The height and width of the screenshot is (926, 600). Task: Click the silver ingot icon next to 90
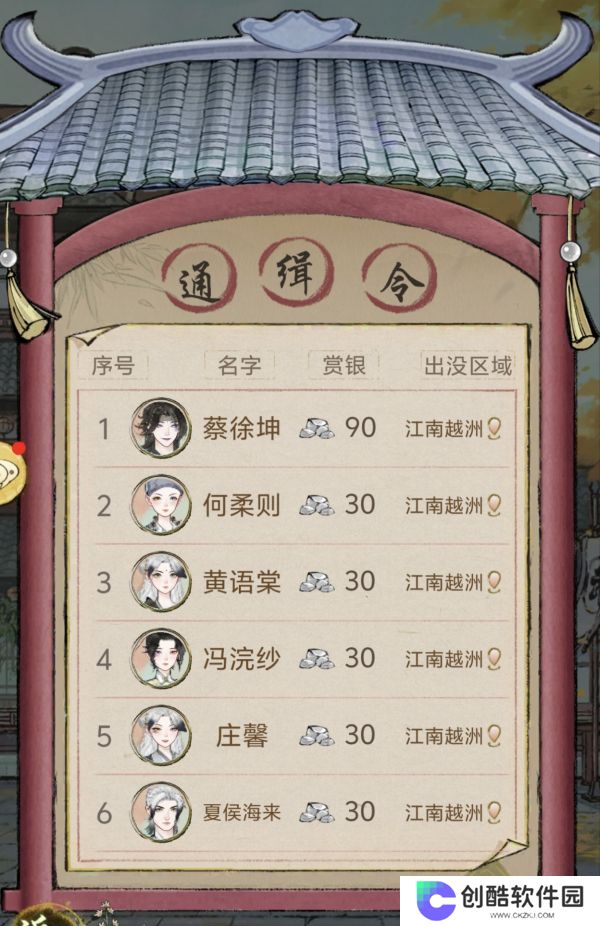point(317,428)
